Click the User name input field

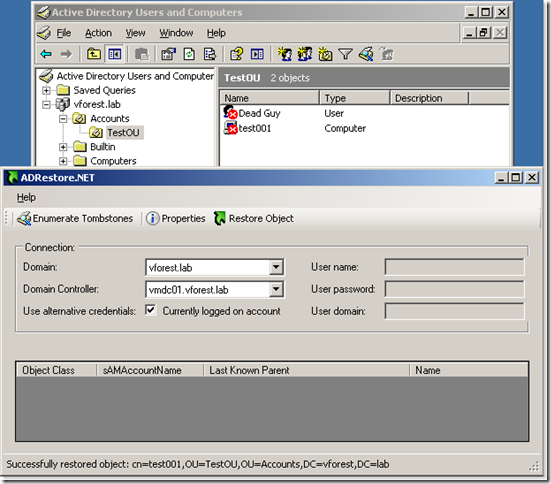[454, 267]
